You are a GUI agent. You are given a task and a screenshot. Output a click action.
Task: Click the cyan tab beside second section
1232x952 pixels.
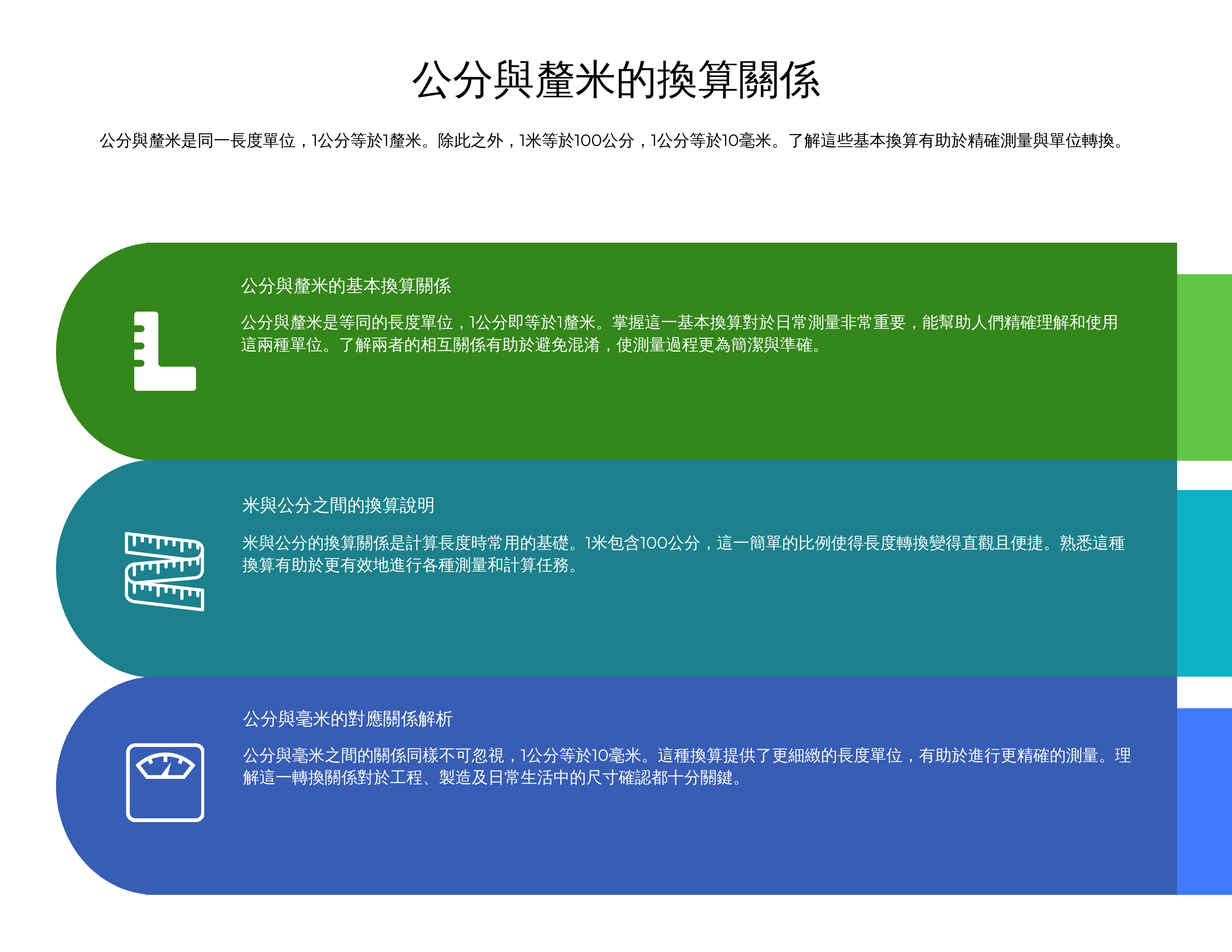click(x=1204, y=583)
